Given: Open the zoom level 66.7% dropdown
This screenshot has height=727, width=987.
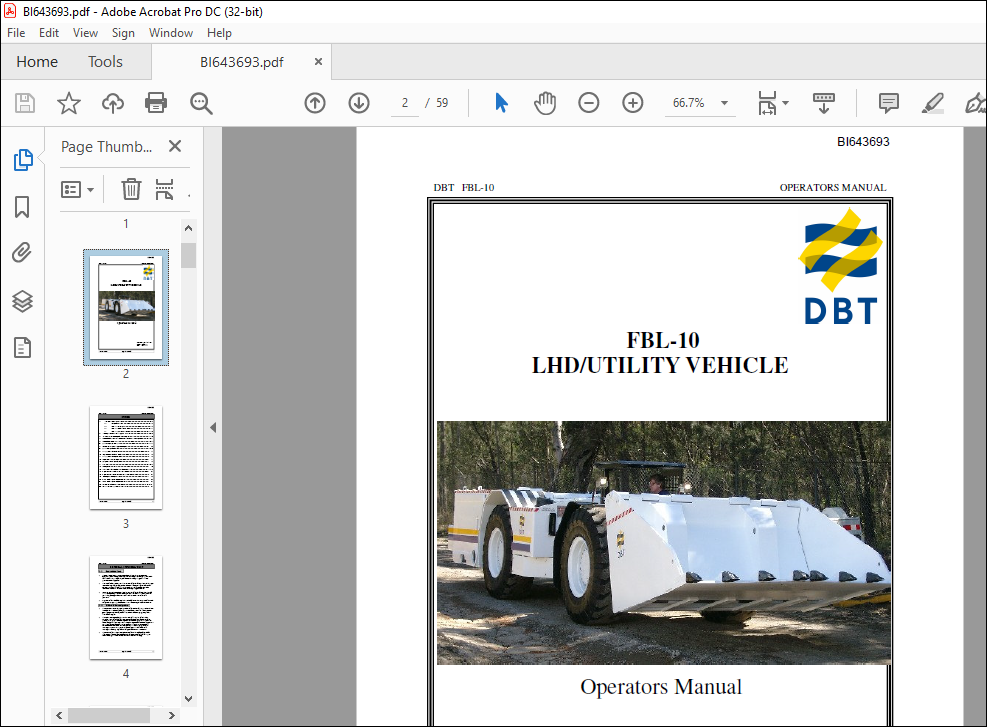Looking at the screenshot, I should pos(725,103).
